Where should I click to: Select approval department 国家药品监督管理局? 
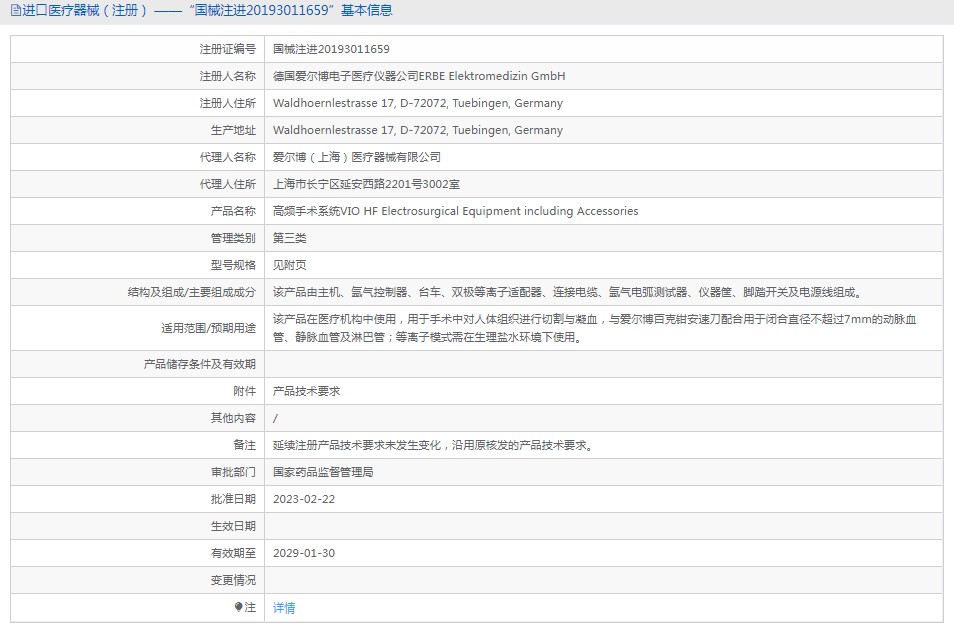(323, 472)
